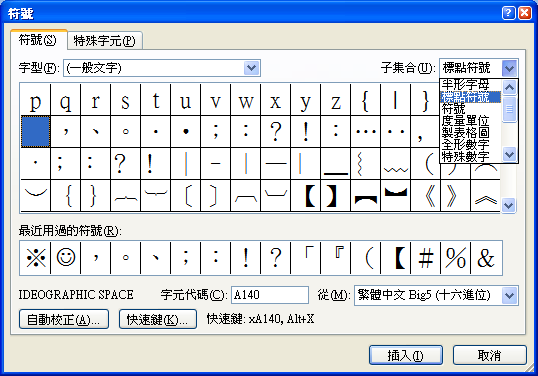Collapse the 子集合 subset dropdown arrow

click(x=509, y=68)
